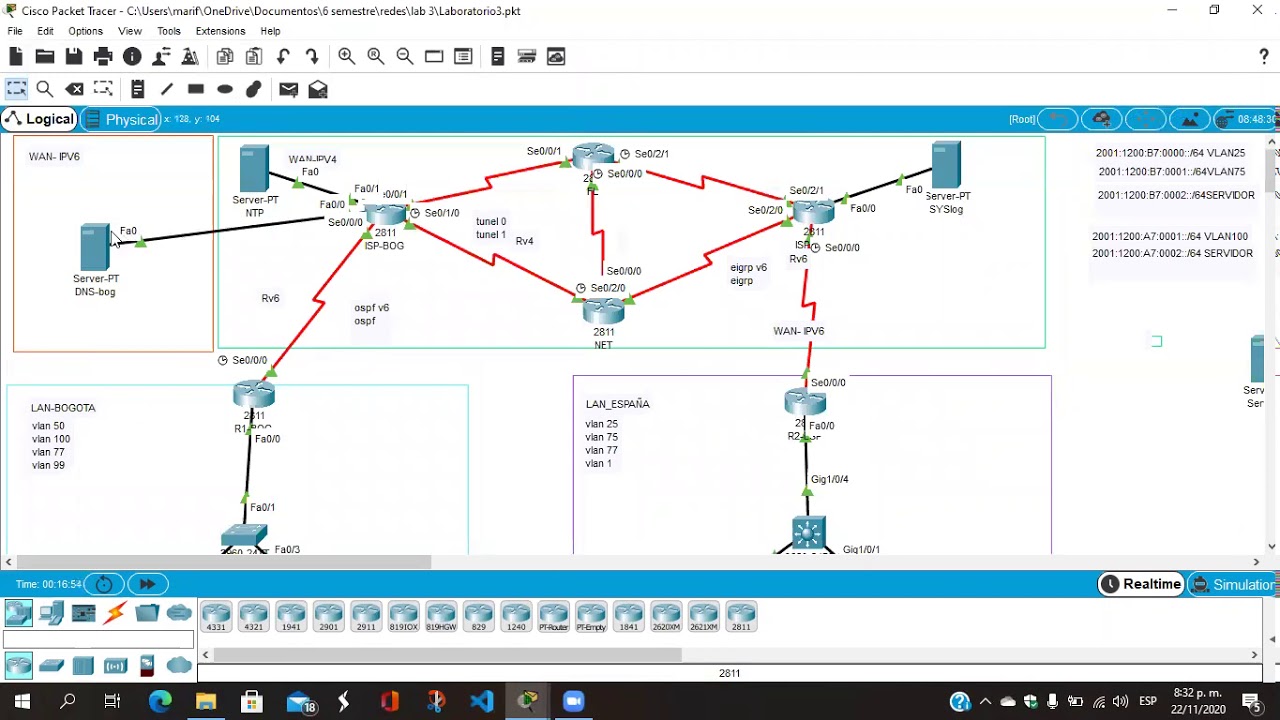
Task: Choose the Select tool
Action: tap(16, 89)
